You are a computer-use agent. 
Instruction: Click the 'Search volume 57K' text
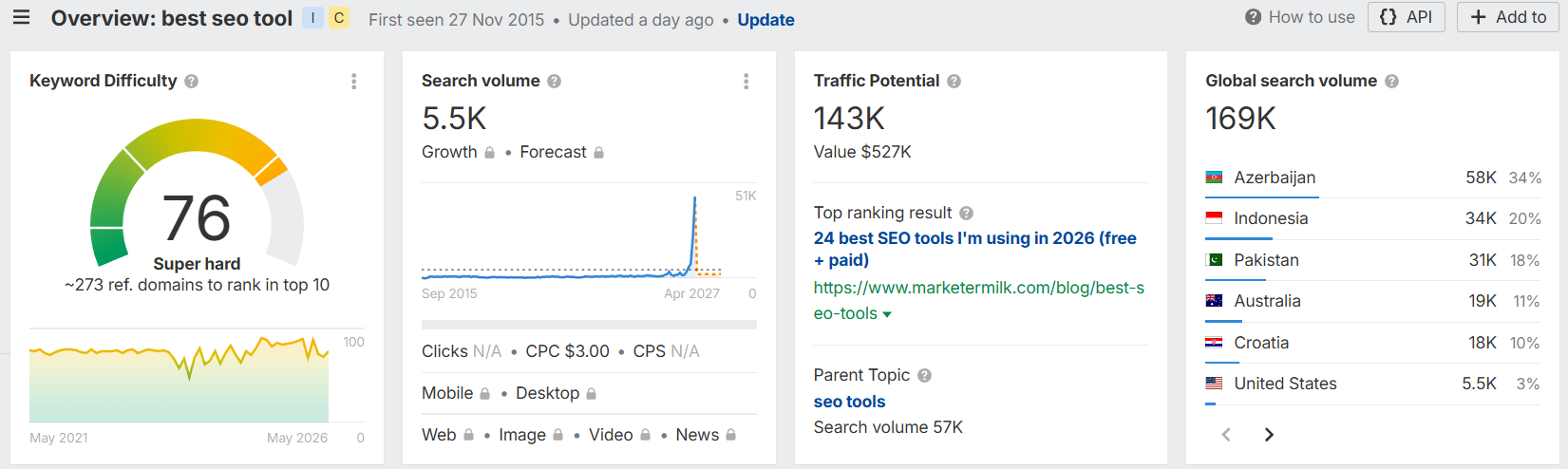[x=888, y=427]
